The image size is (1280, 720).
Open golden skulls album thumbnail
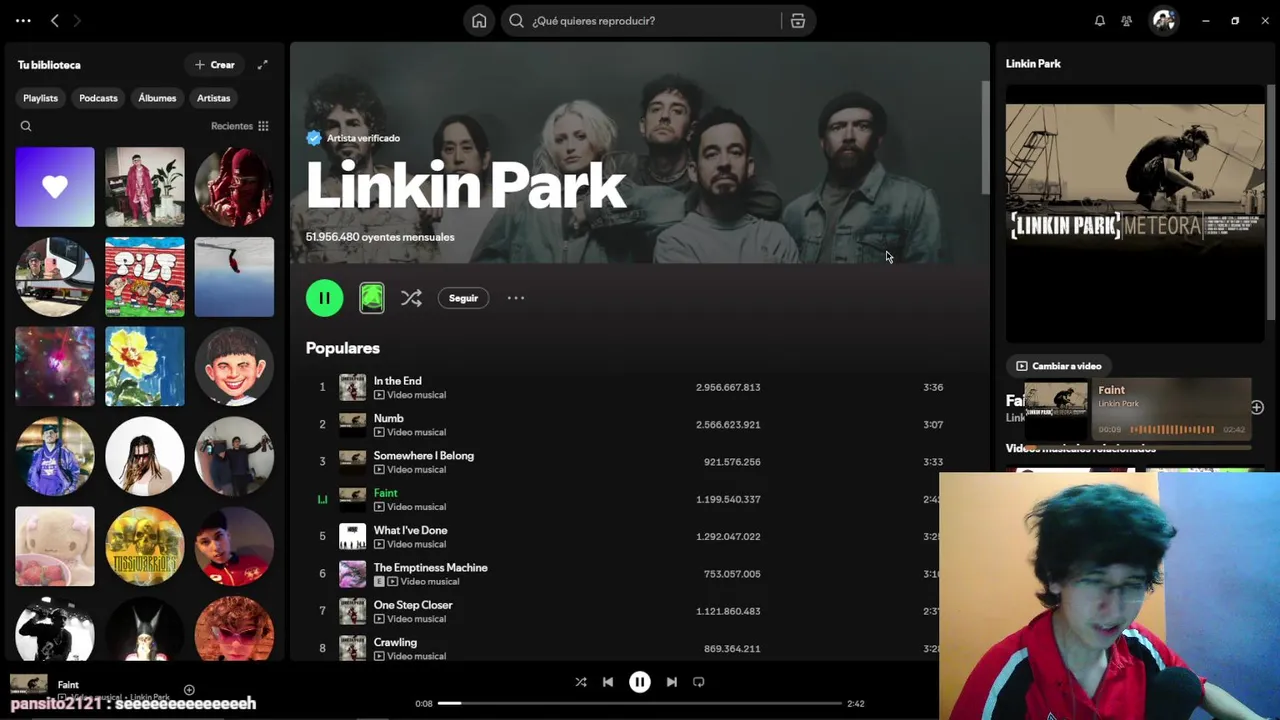[x=145, y=546]
